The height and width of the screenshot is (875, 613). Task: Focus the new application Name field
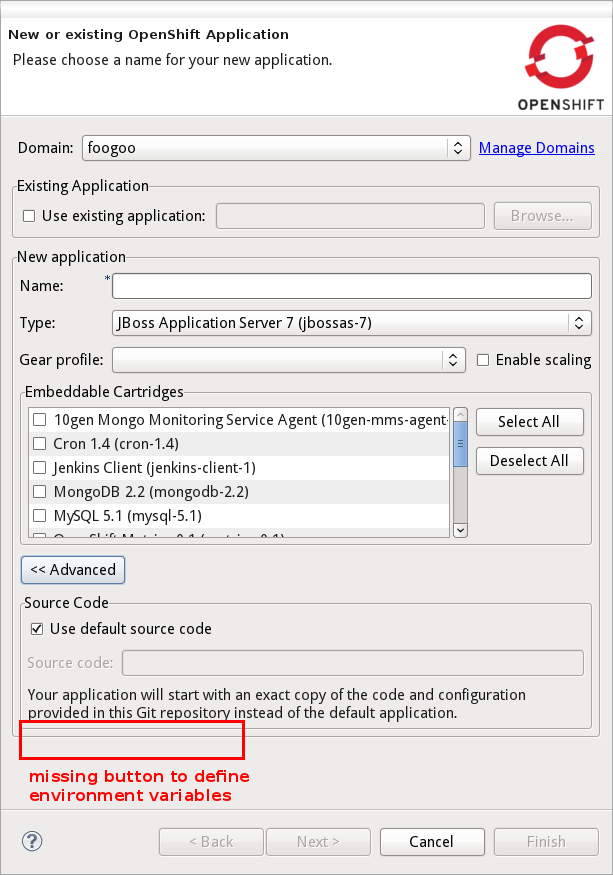click(352, 286)
